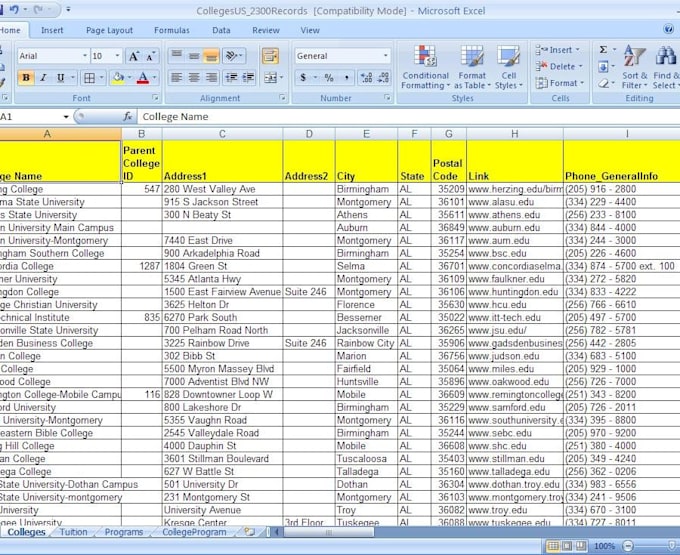This screenshot has width=680, height=555.
Task: Toggle Underline formatting button
Action: [x=60, y=78]
